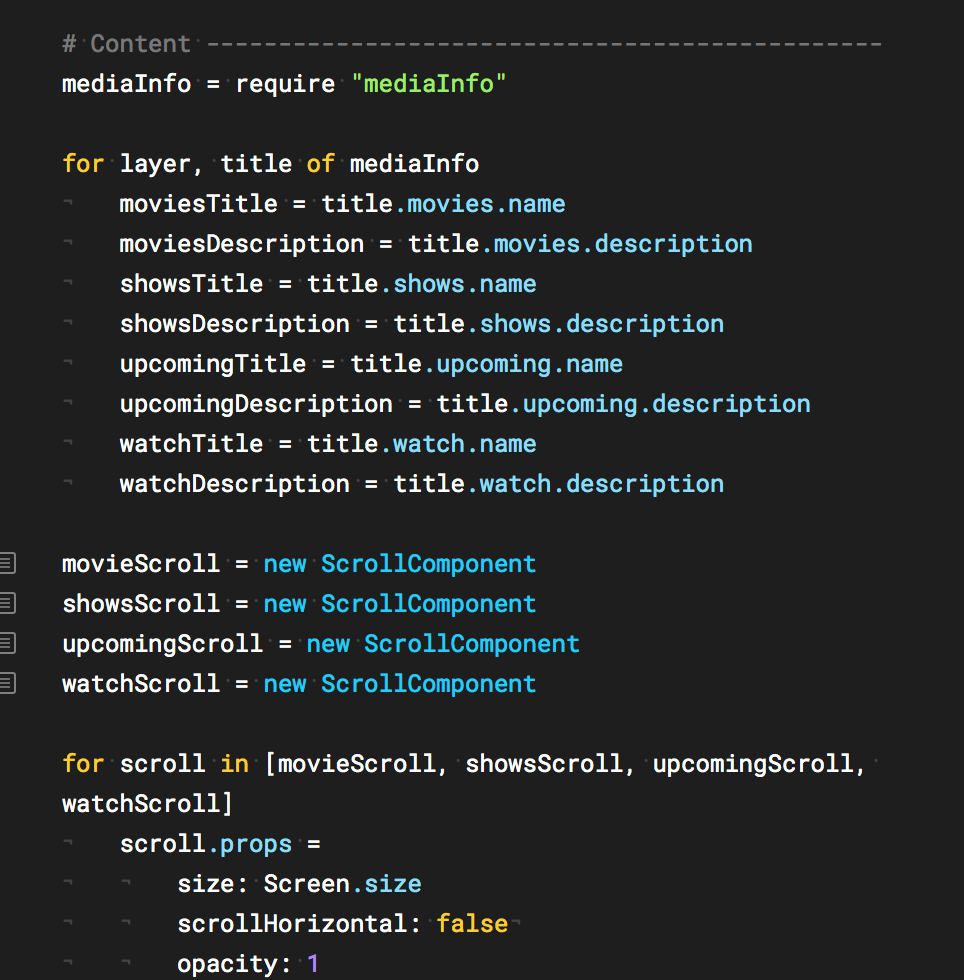Click 'new' keyword on the movieScroll line
This screenshot has height=980, width=964.
284,564
